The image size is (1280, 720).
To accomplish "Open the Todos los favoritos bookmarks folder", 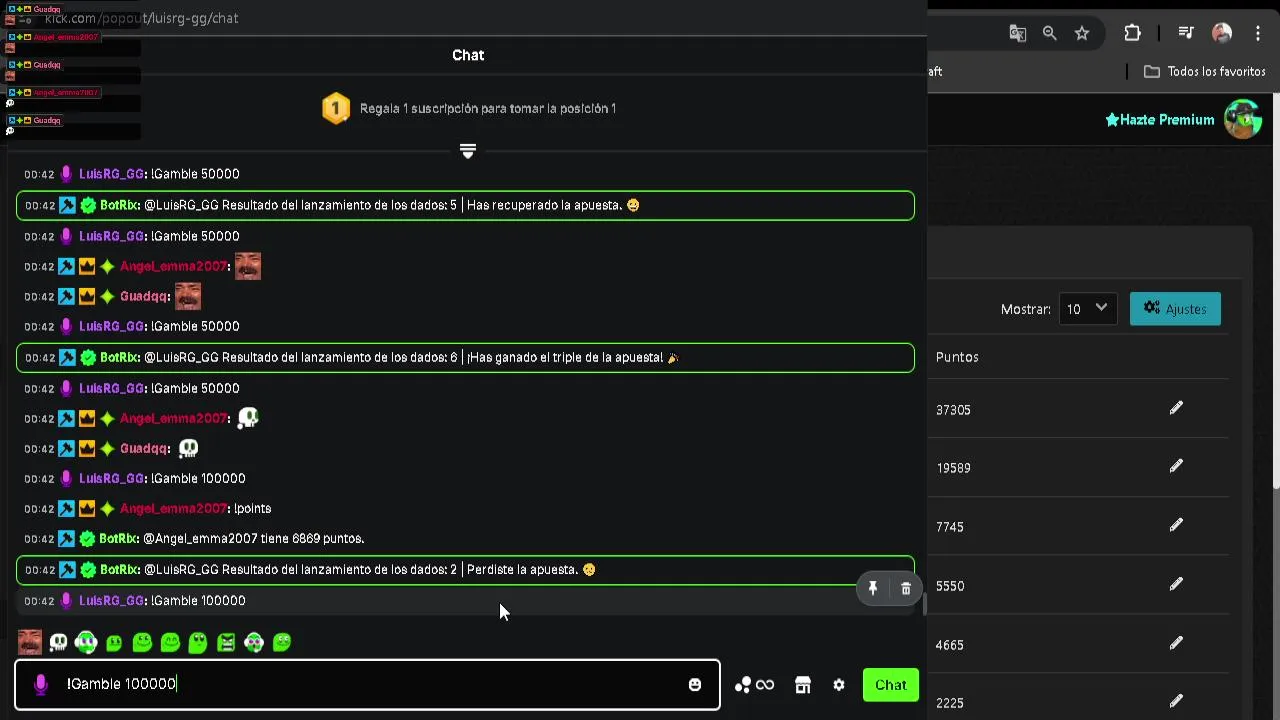I will pyautogui.click(x=1205, y=72).
